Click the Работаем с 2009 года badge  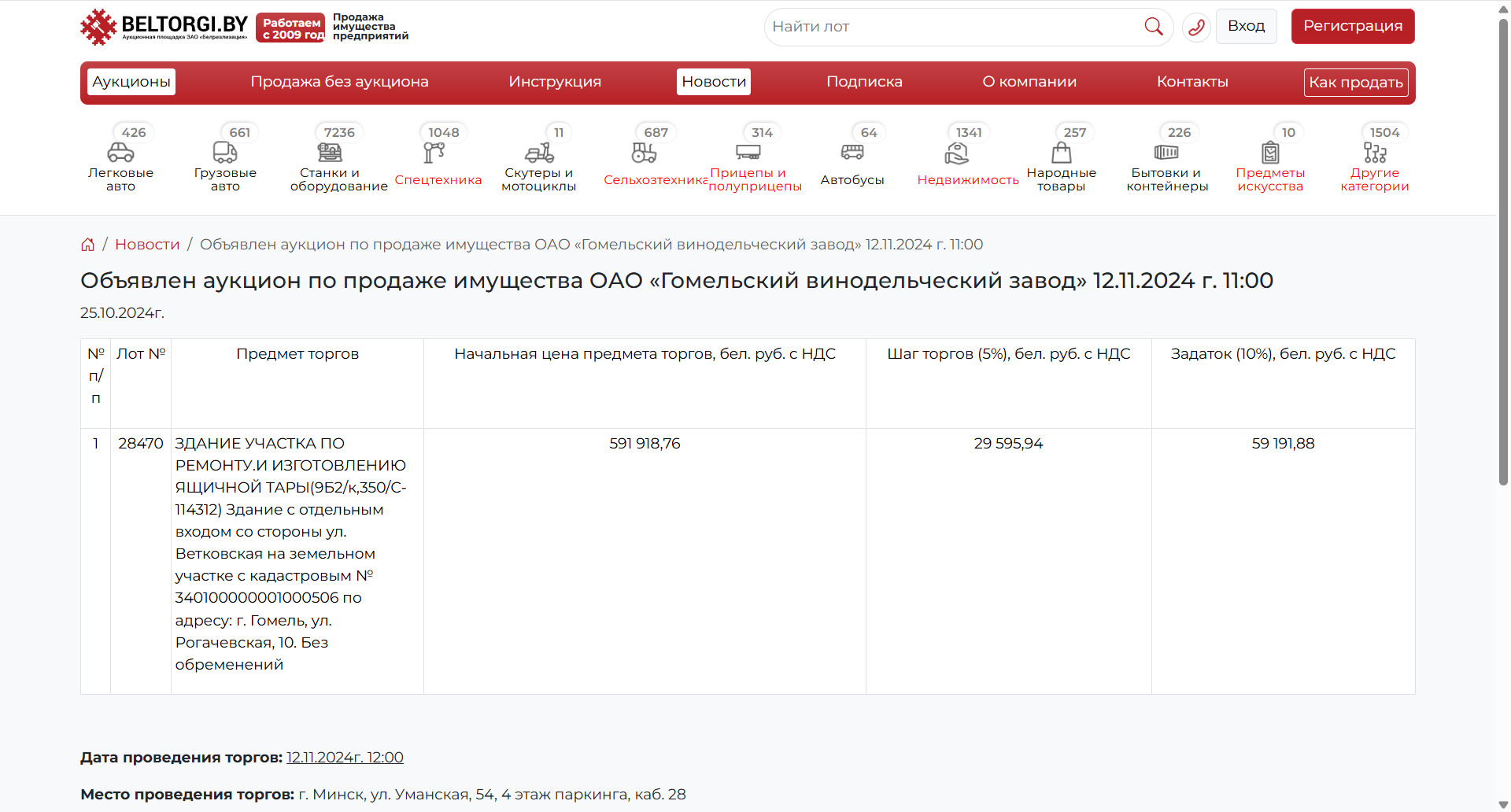pos(290,28)
